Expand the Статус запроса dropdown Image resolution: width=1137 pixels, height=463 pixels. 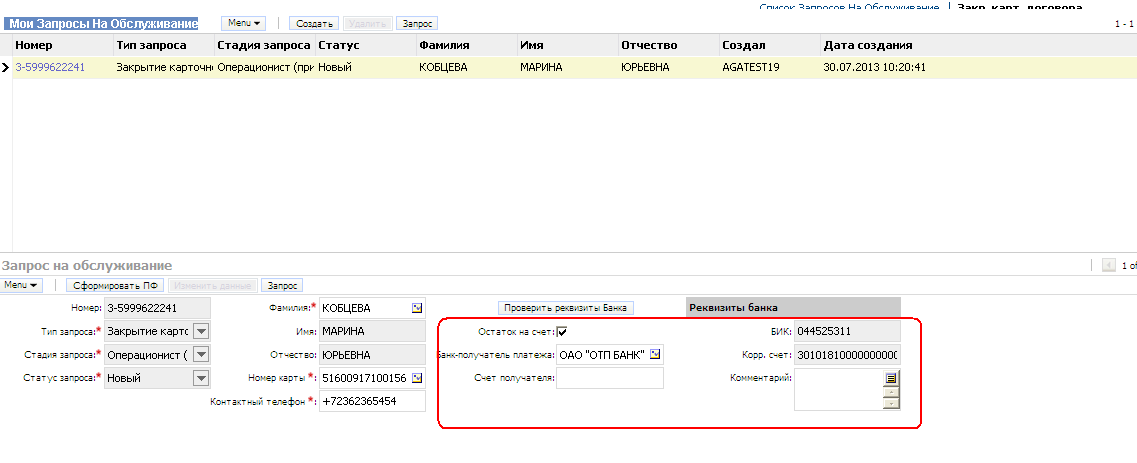click(202, 378)
